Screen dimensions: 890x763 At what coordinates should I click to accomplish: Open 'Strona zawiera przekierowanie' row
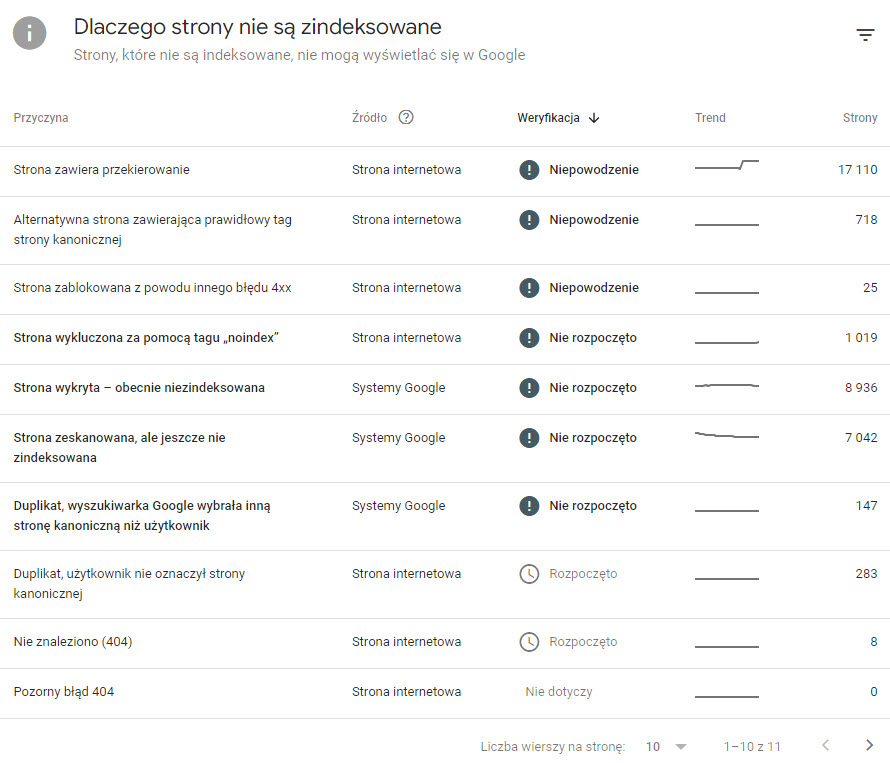(x=101, y=170)
